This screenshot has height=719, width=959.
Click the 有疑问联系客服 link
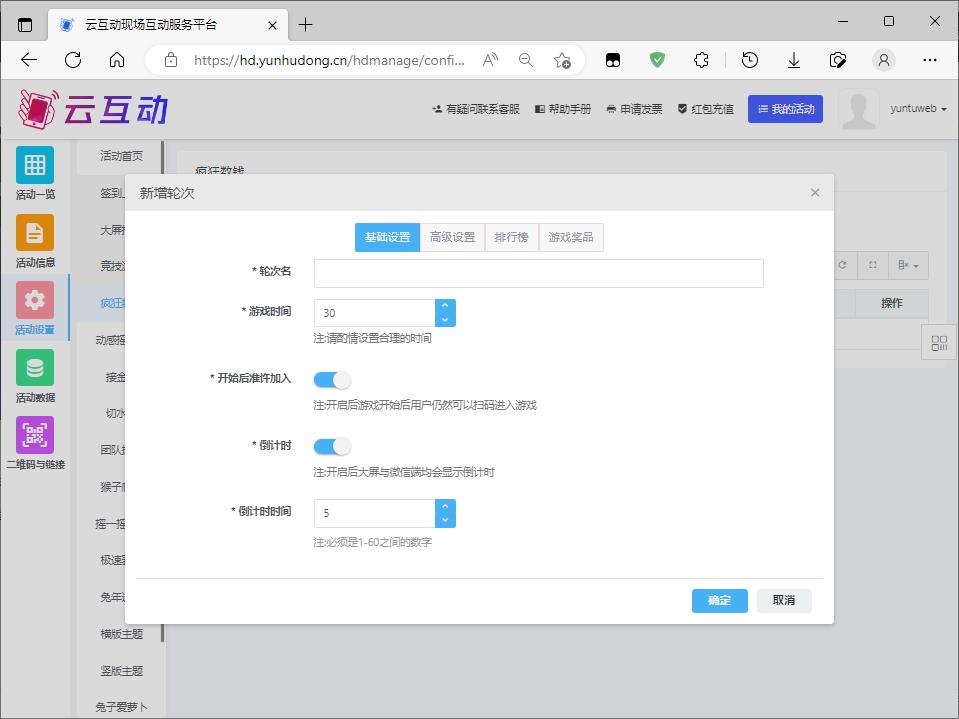(x=476, y=109)
